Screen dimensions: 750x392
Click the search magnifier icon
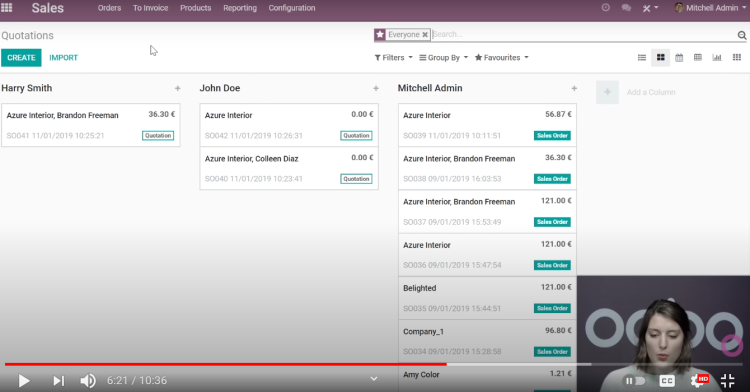(x=741, y=35)
